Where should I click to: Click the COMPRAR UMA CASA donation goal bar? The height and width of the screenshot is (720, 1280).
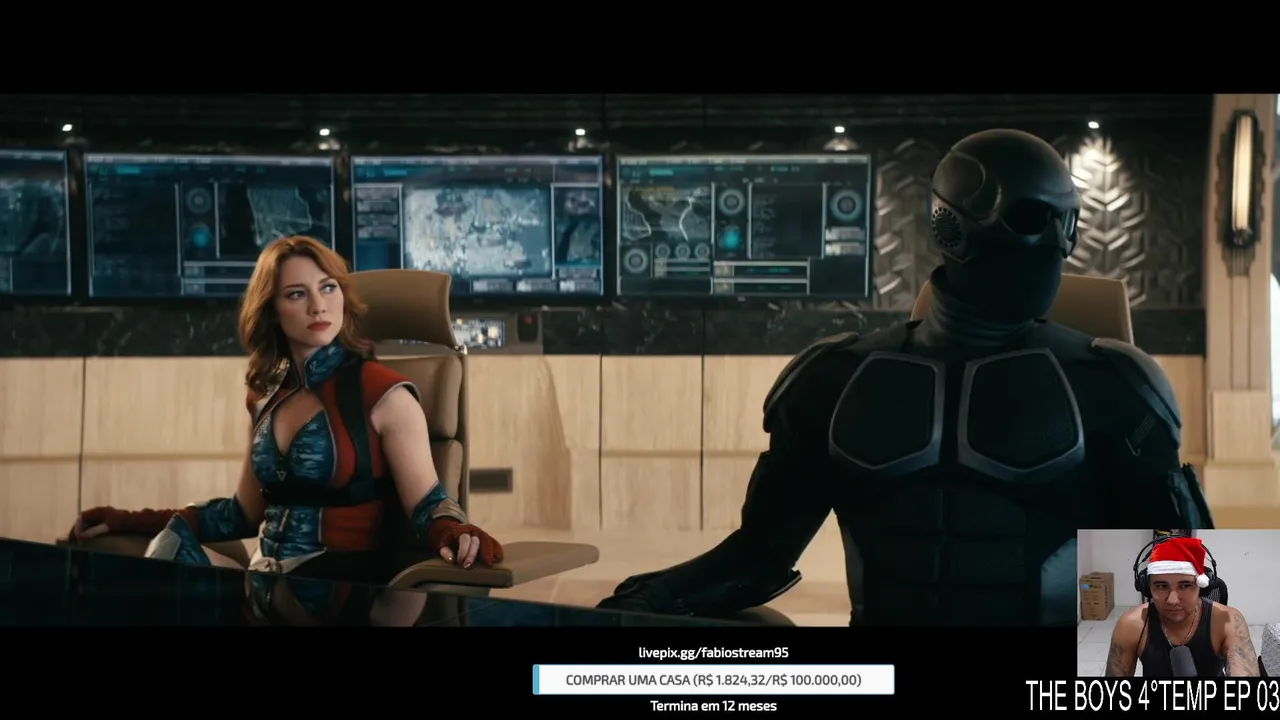pos(713,680)
